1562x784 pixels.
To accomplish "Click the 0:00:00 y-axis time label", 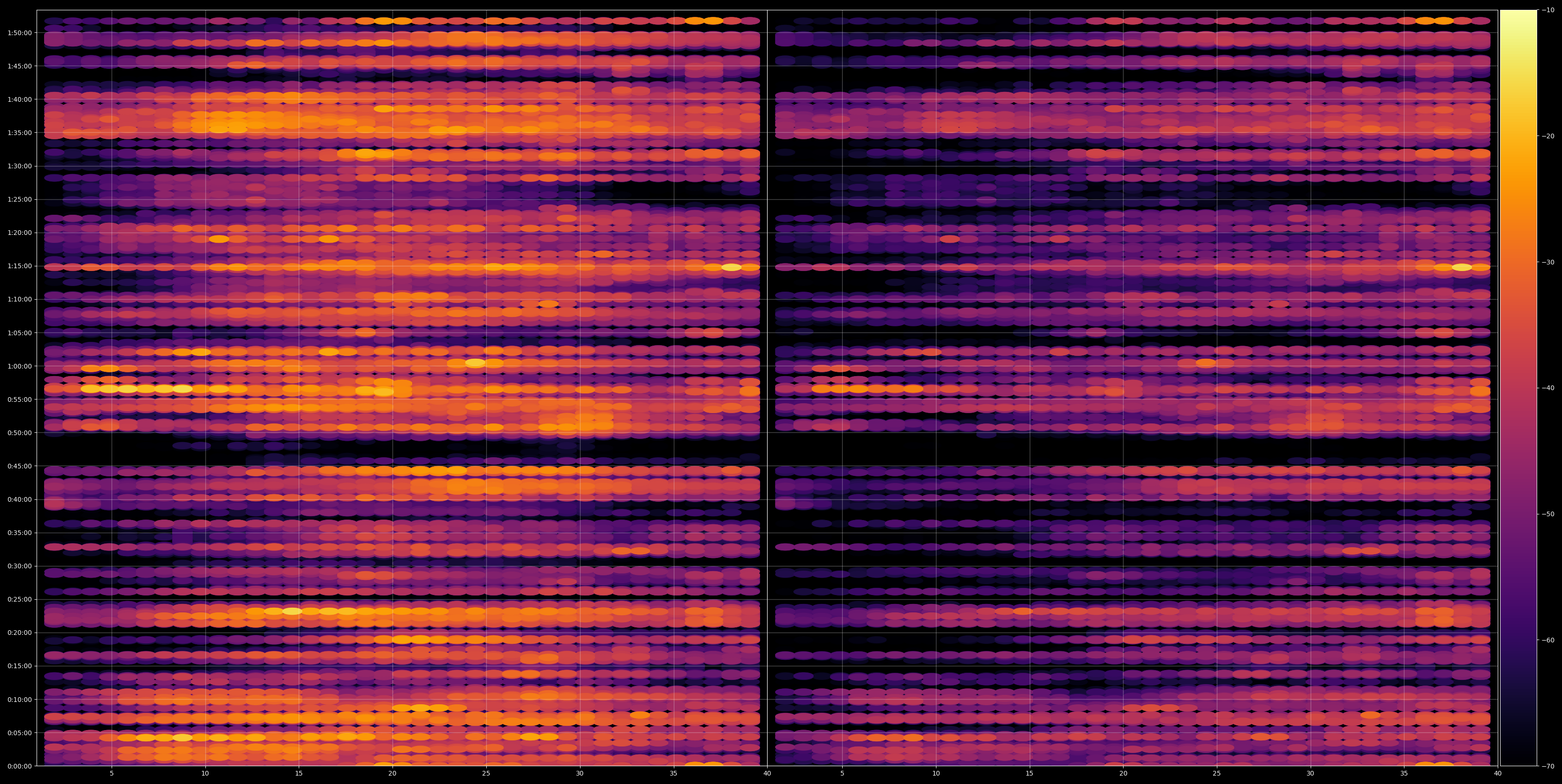I will (x=20, y=766).
